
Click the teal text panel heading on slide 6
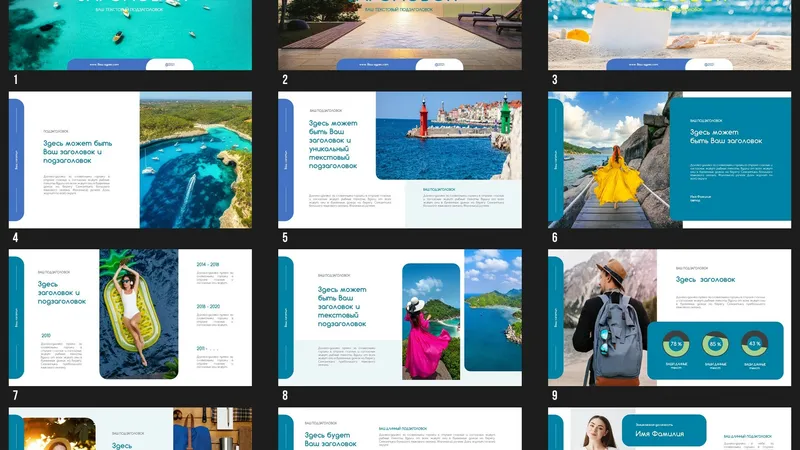[726, 136]
